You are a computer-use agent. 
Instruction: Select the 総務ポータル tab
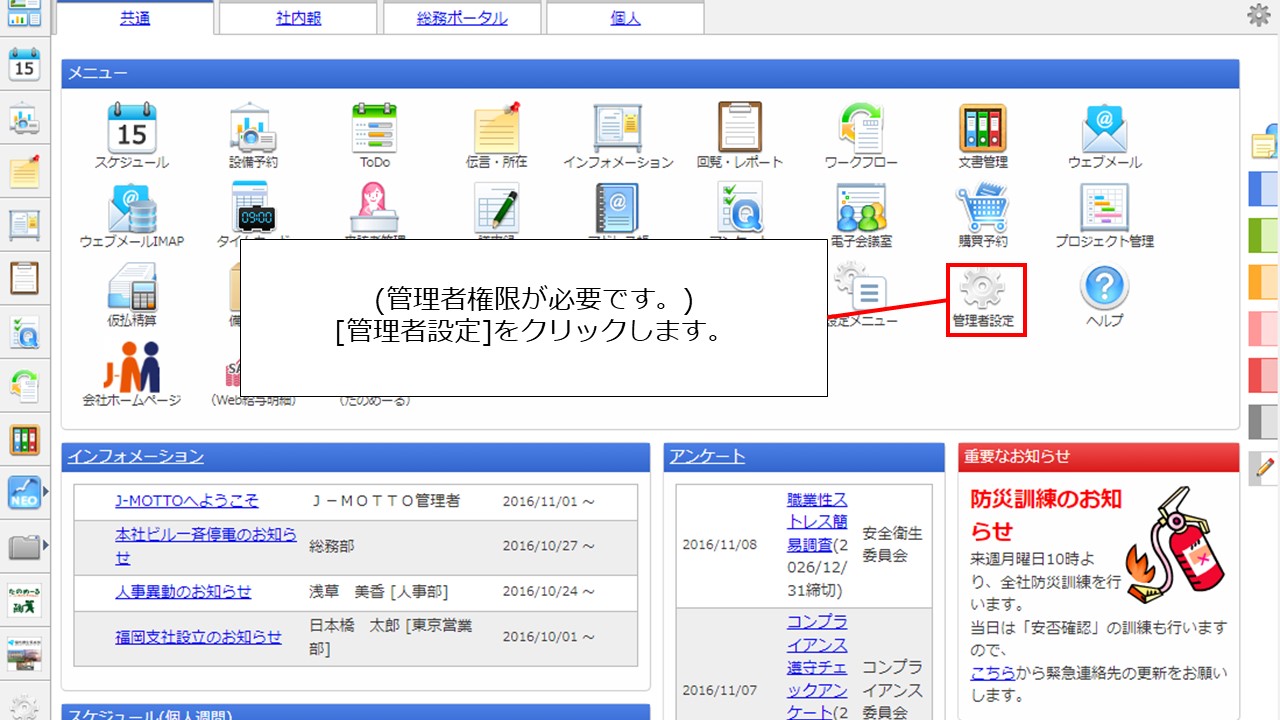tap(461, 18)
